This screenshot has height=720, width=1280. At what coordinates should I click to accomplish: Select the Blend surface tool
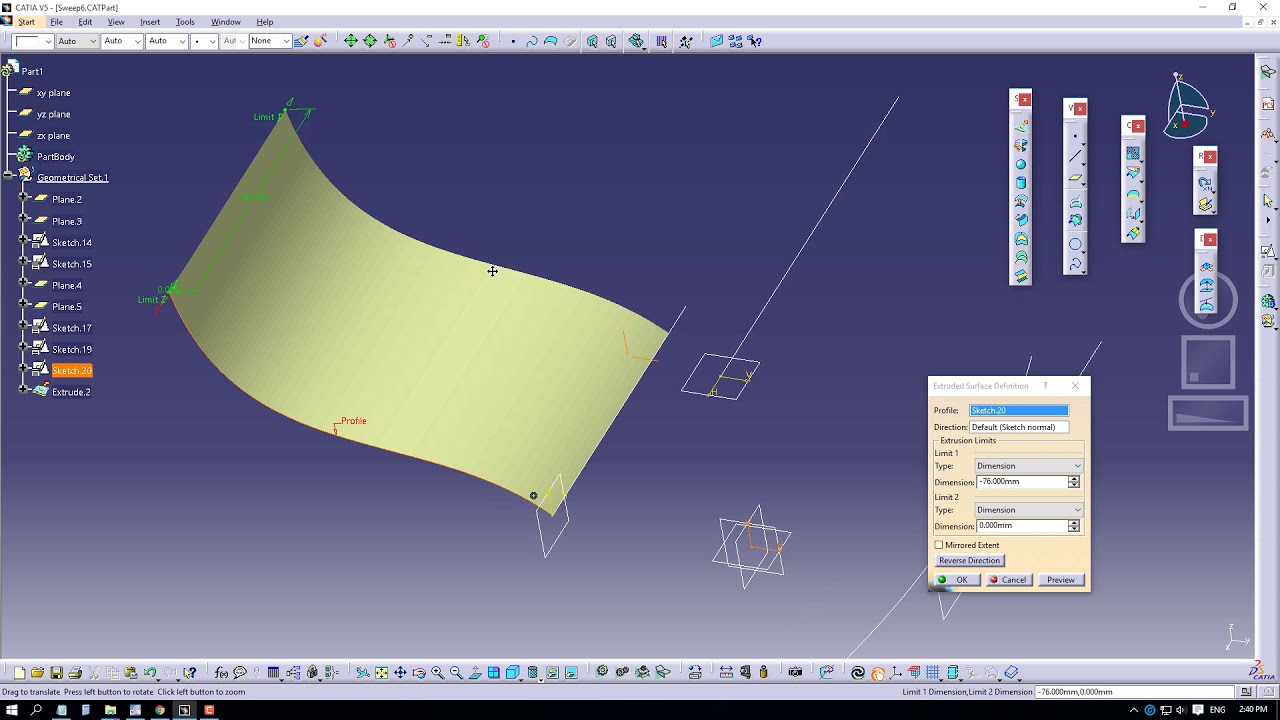point(1021,275)
